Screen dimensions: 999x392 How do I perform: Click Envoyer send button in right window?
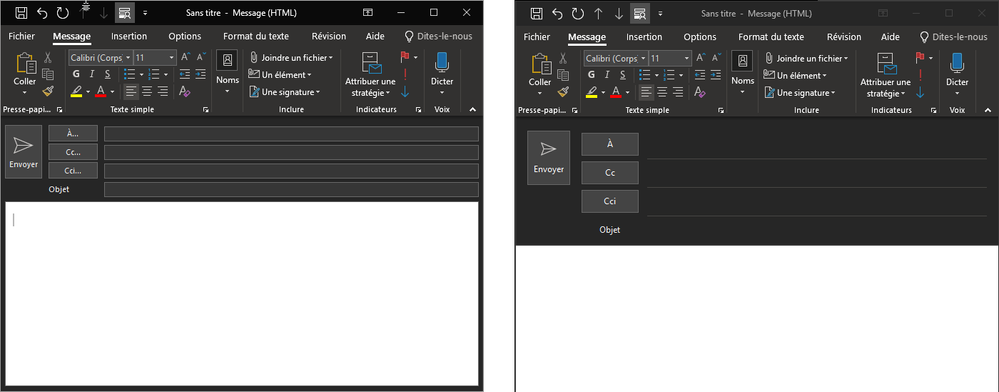tap(549, 157)
